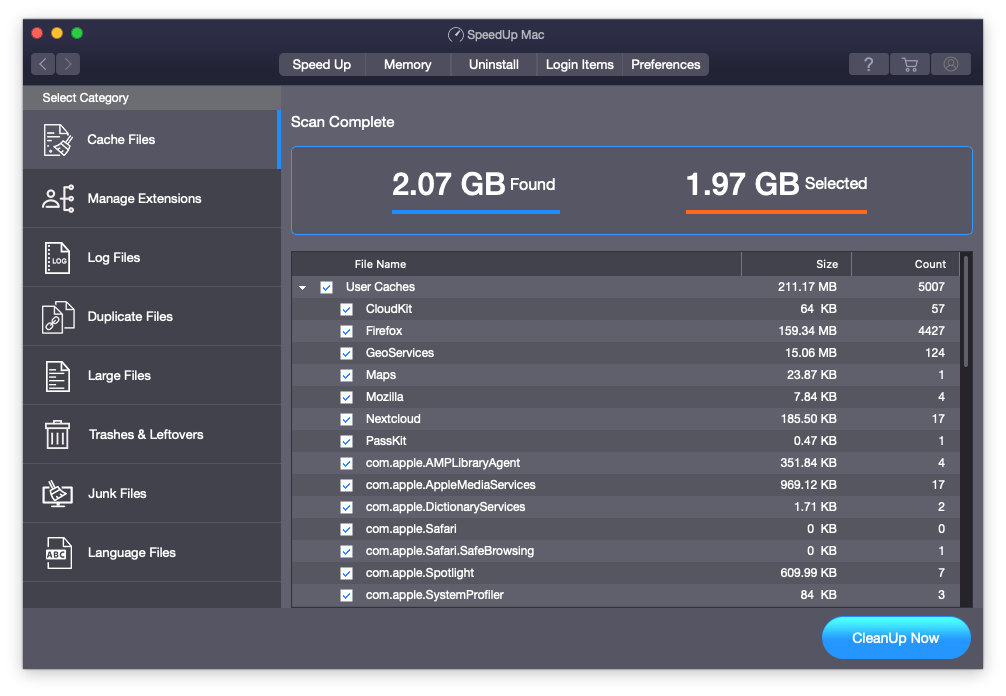Go back with the left arrow
Screen dimensions: 1006x696
pyautogui.click(x=43, y=64)
